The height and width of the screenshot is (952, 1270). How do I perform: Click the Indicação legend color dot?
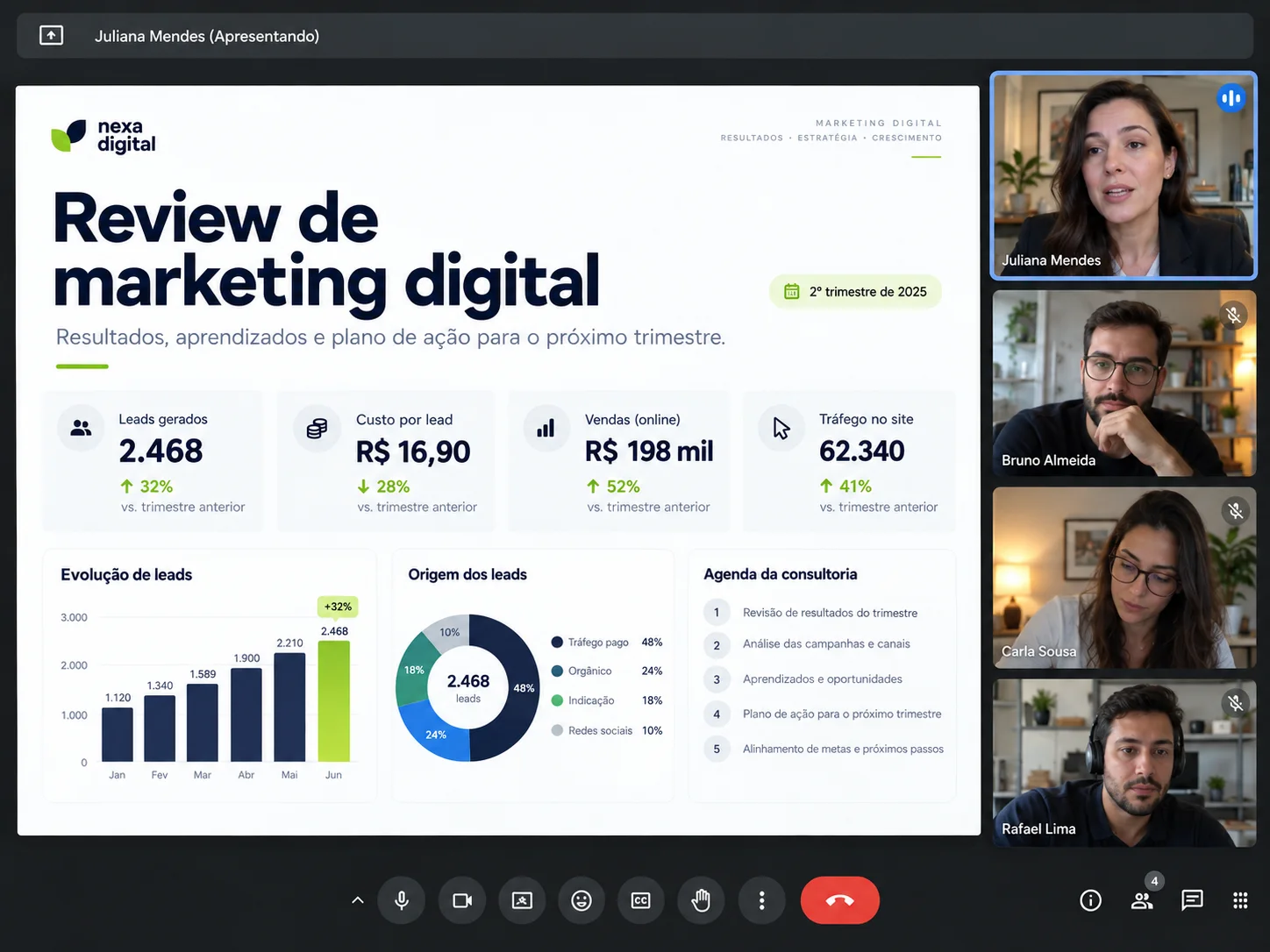click(x=557, y=700)
